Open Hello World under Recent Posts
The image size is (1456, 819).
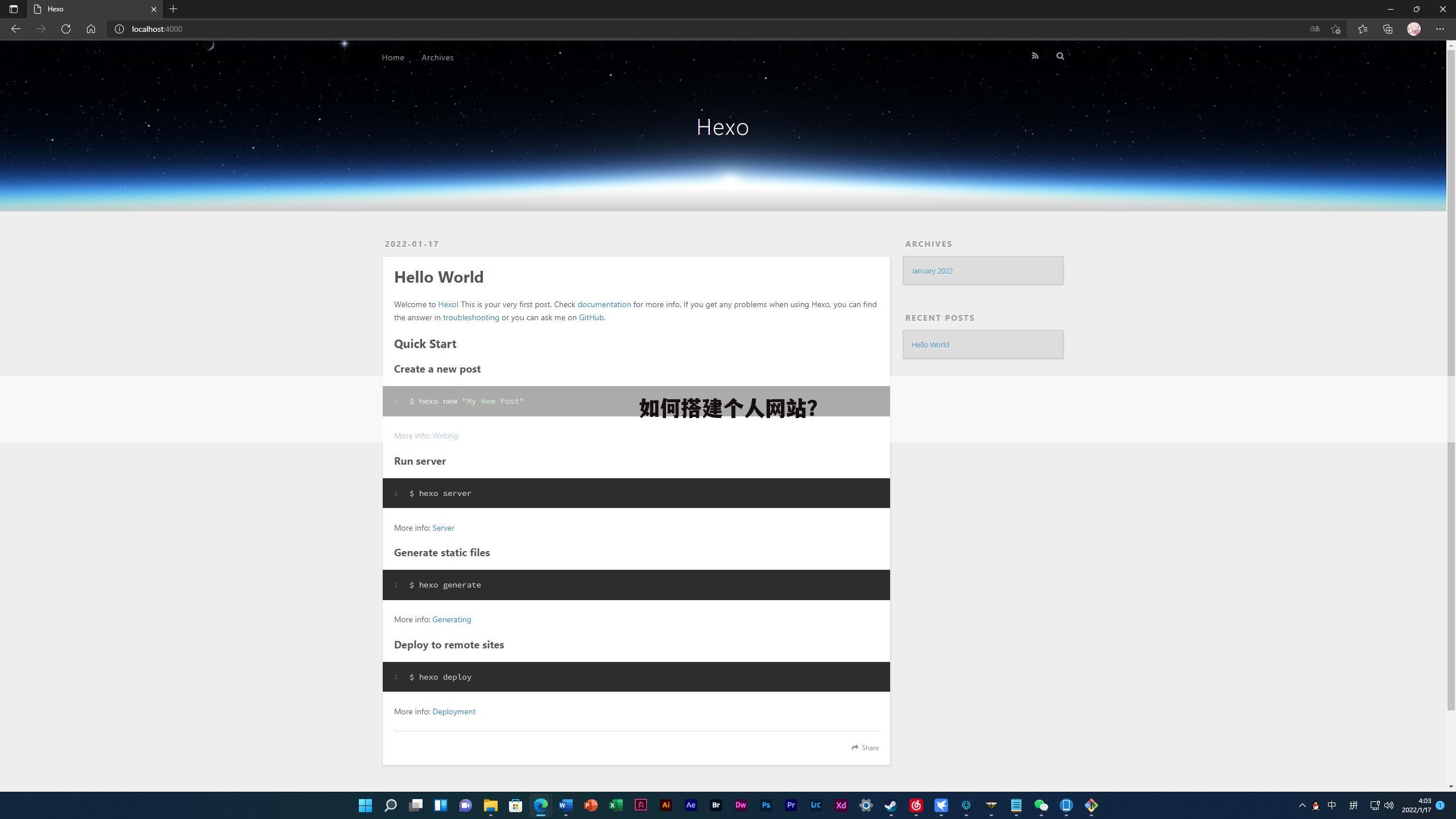(x=930, y=345)
